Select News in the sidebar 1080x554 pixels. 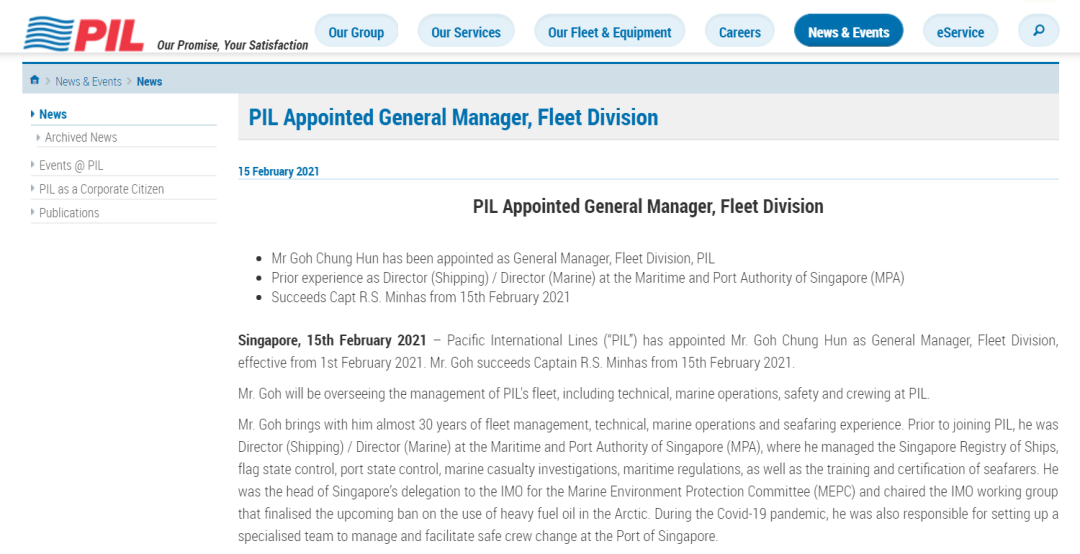click(x=53, y=114)
